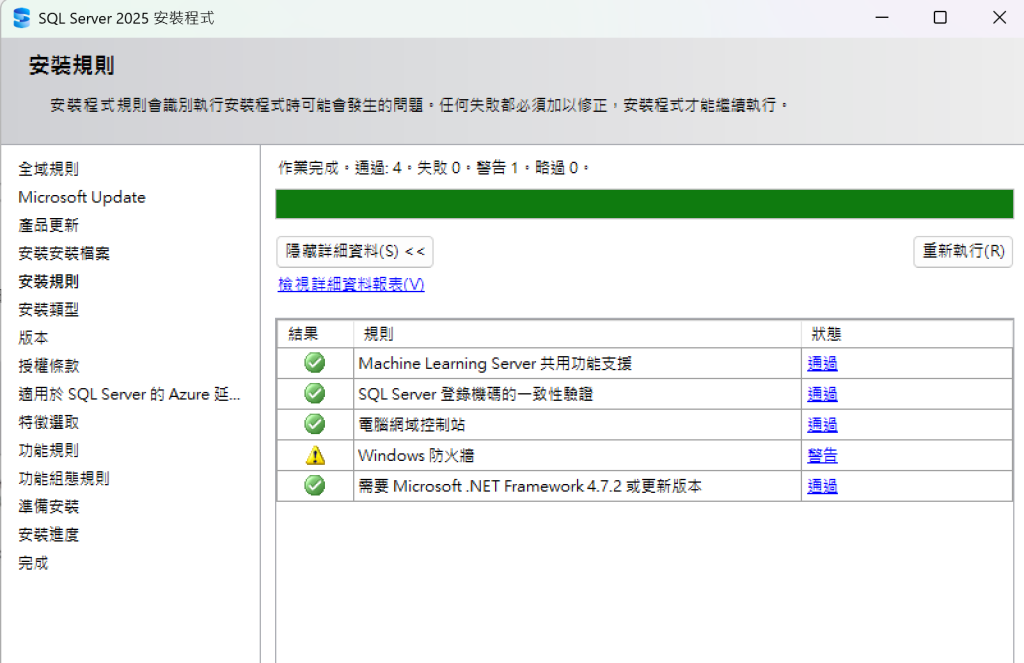Select 安裝類型 step in sidebar
The height and width of the screenshot is (663, 1024).
click(48, 310)
